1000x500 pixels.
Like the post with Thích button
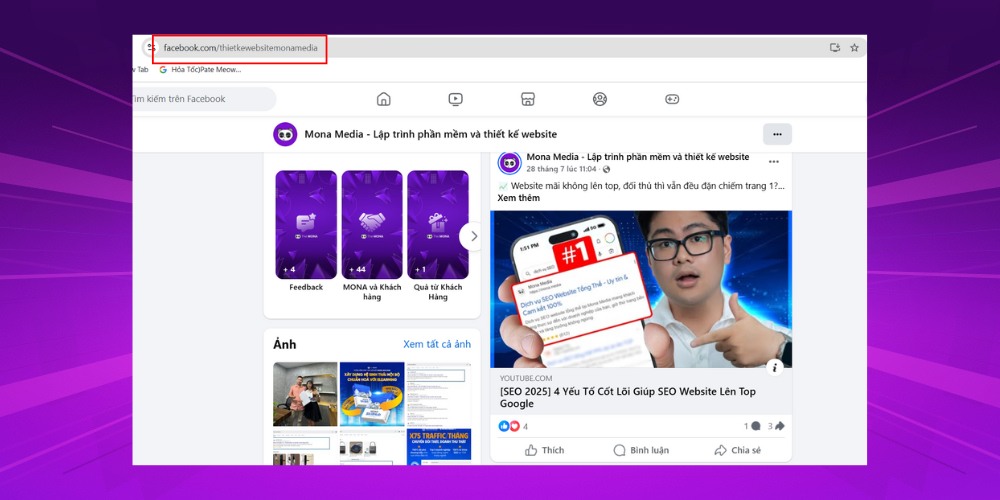point(544,450)
